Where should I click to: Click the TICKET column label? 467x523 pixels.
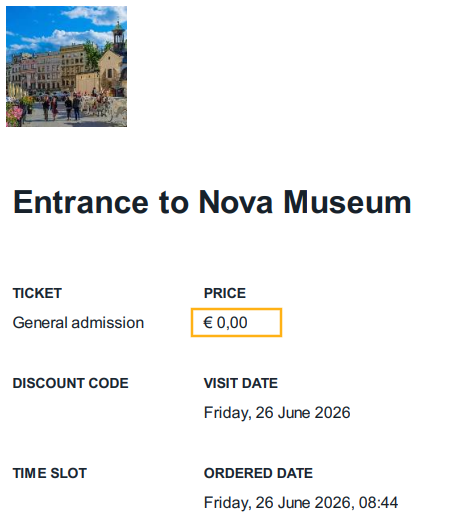tap(37, 293)
